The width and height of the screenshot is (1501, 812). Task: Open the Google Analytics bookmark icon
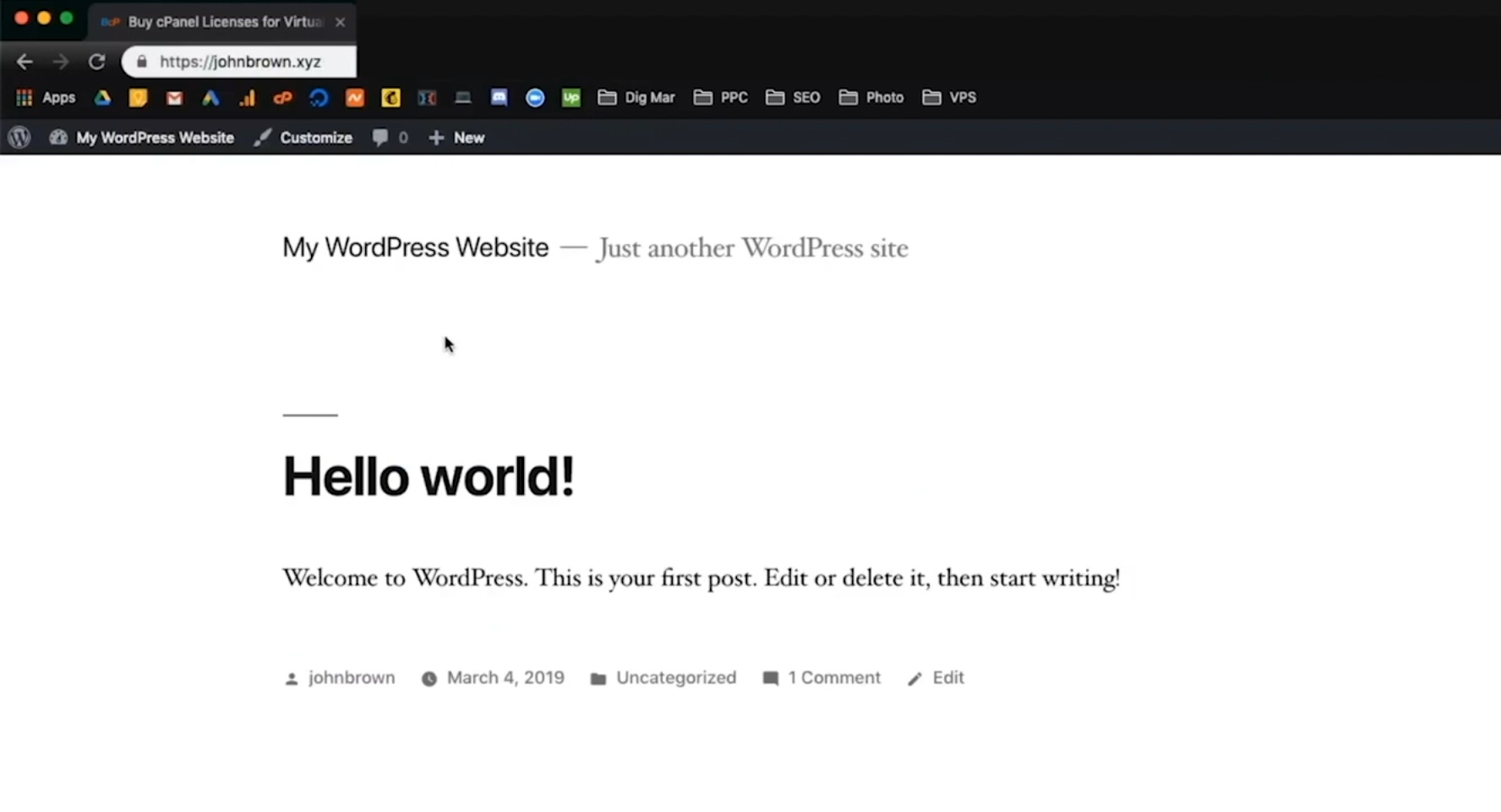coord(247,98)
